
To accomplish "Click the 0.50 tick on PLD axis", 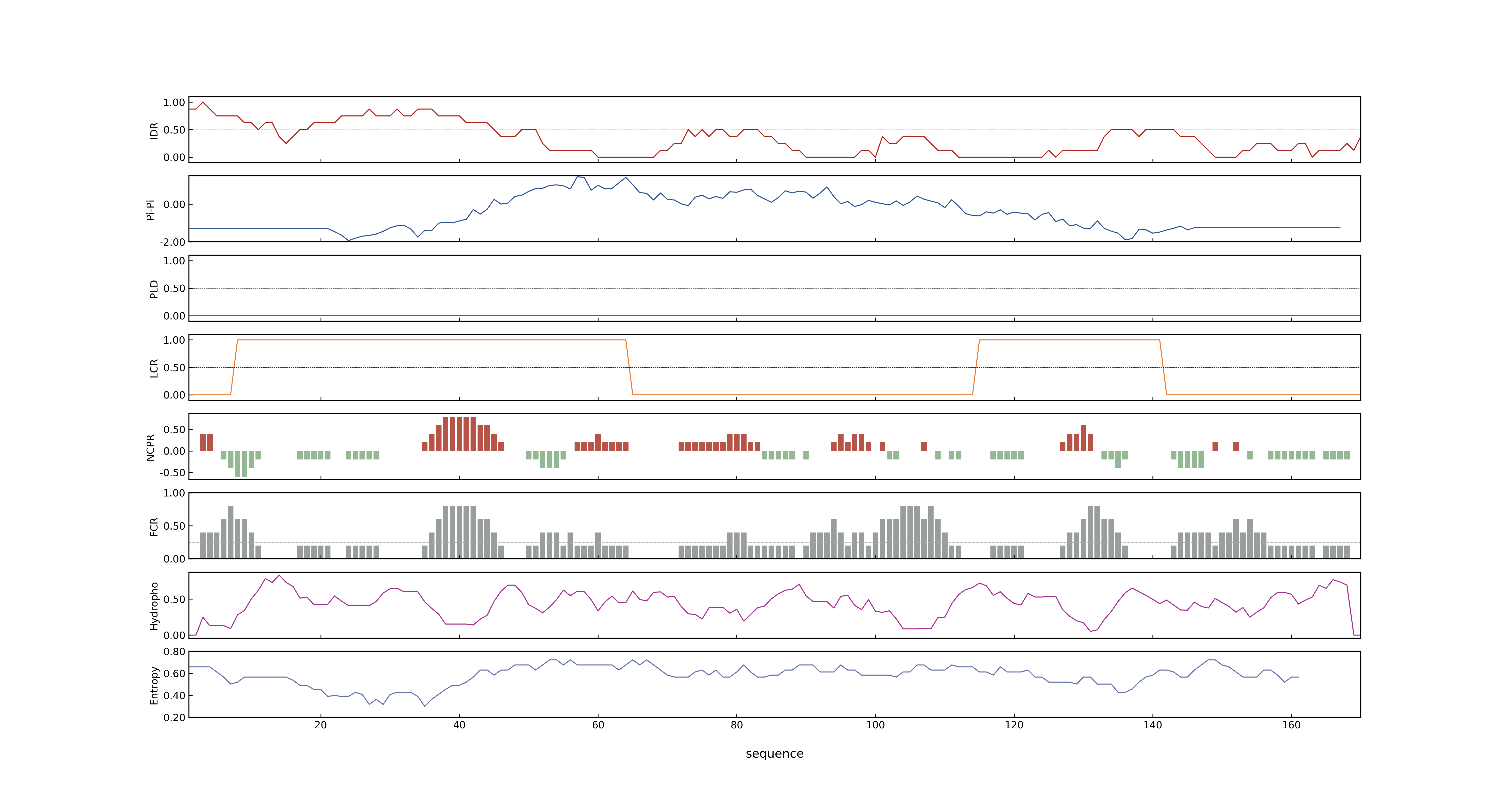I will [x=174, y=288].
